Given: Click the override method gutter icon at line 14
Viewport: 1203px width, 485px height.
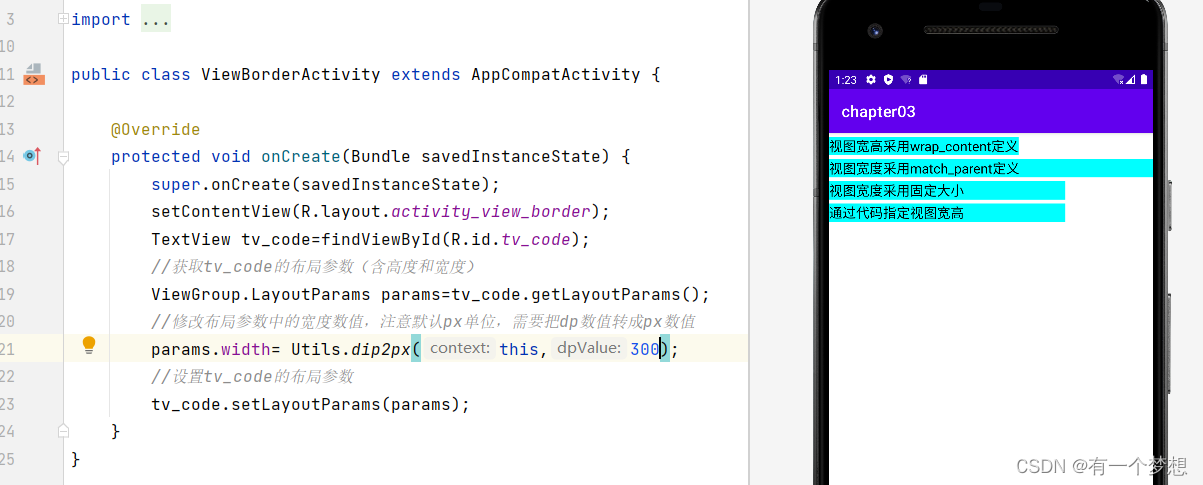Looking at the screenshot, I should (x=32, y=156).
